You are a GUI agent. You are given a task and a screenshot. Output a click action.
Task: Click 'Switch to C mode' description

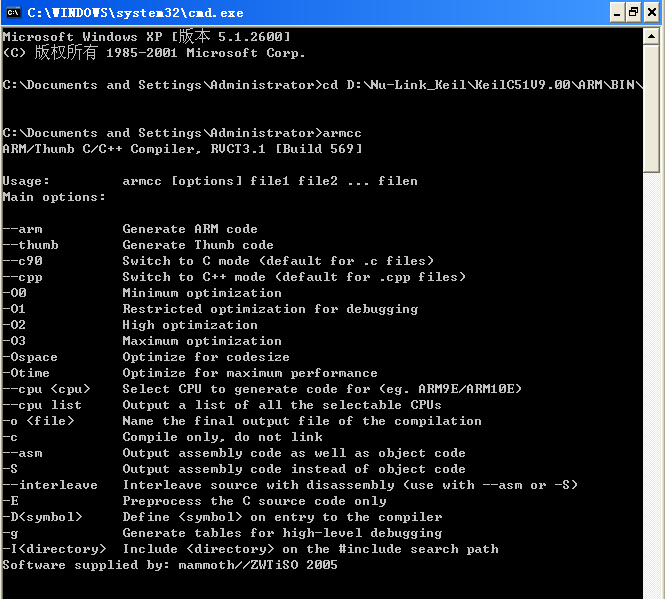click(x=278, y=261)
